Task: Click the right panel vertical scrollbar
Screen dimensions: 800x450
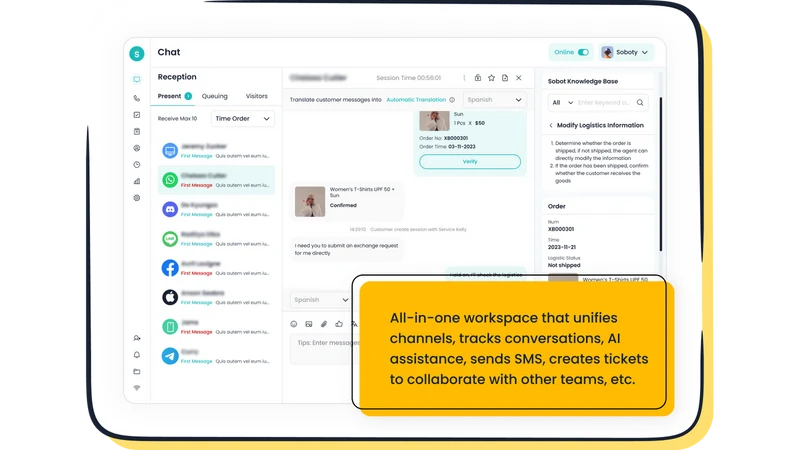Action: click(661, 173)
